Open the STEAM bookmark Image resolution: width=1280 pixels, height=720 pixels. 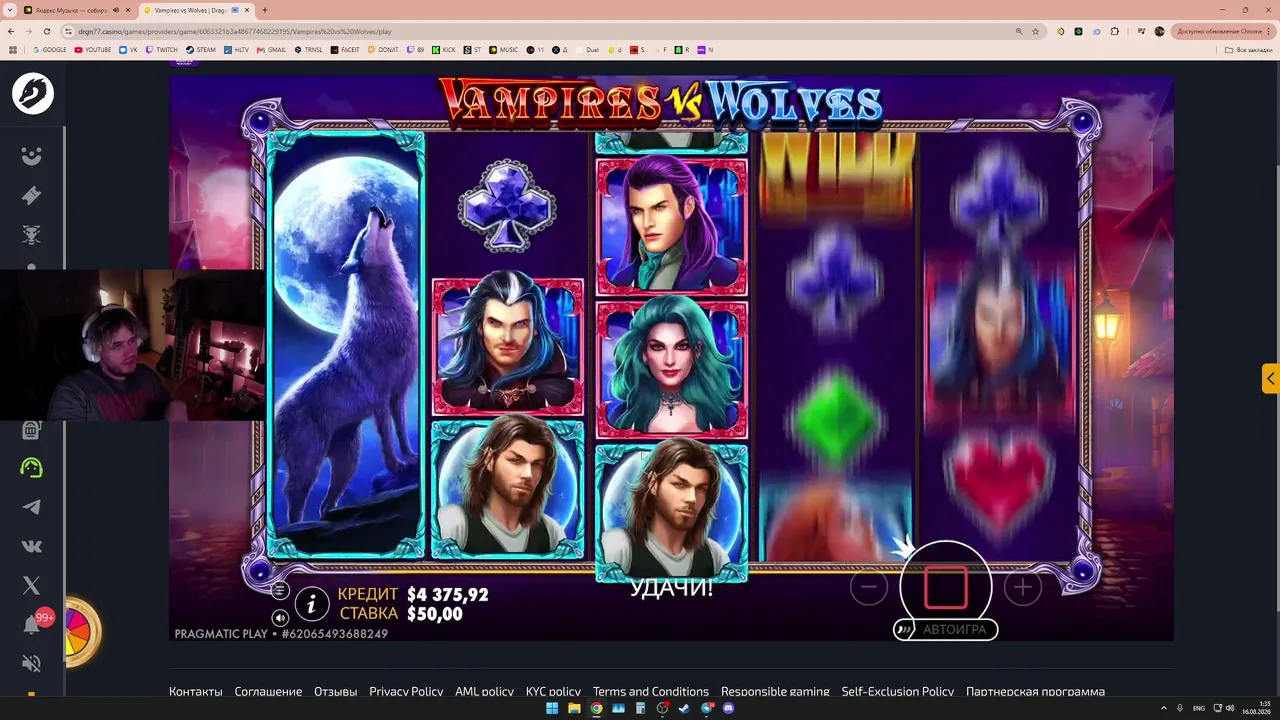click(201, 49)
